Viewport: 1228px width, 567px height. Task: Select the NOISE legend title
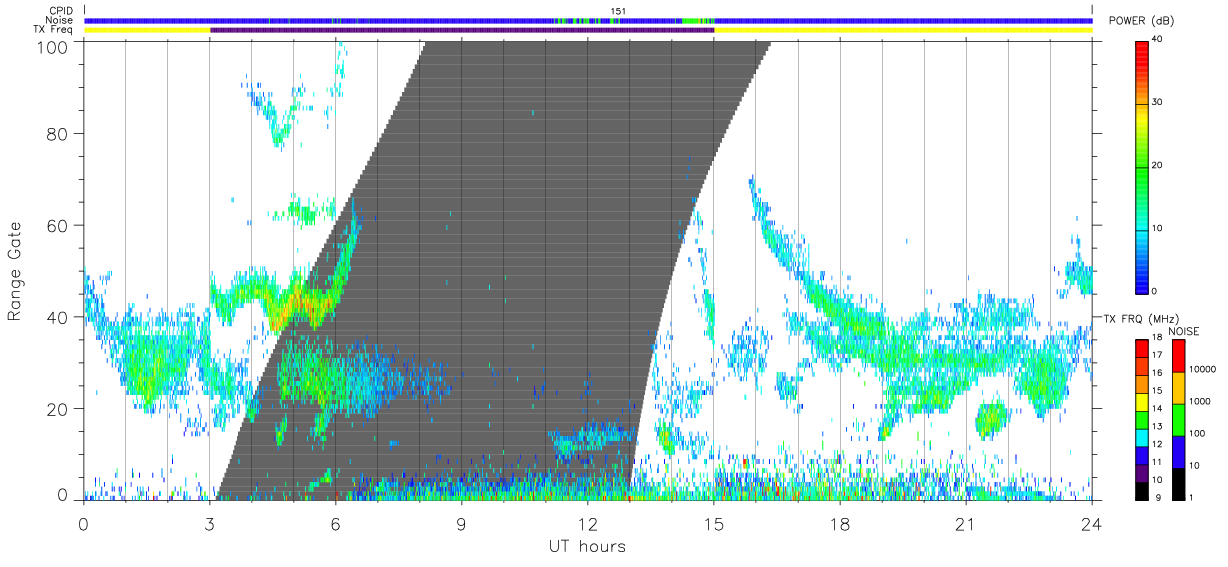pos(1184,331)
